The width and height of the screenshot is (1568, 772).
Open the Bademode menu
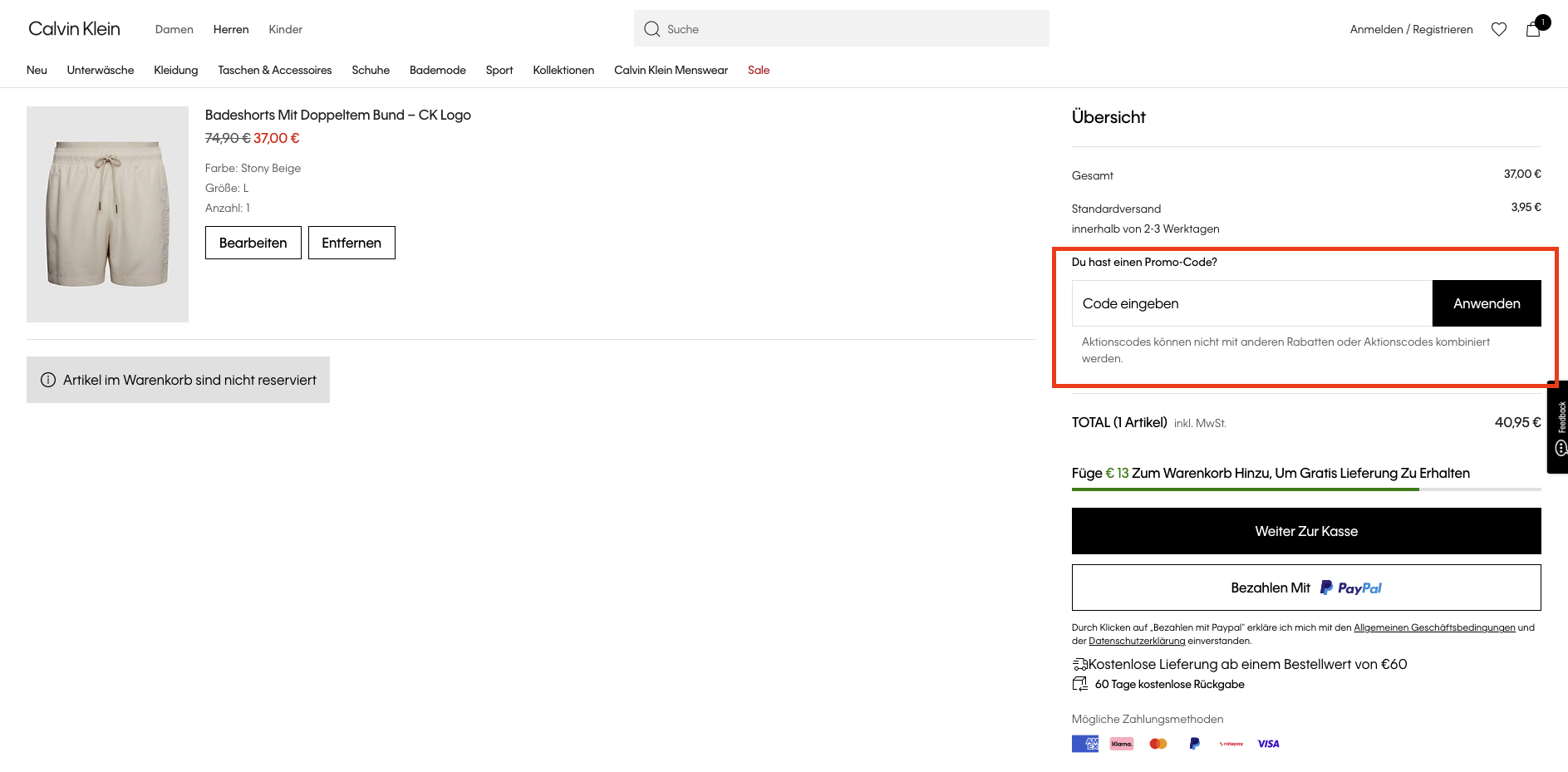[x=438, y=70]
